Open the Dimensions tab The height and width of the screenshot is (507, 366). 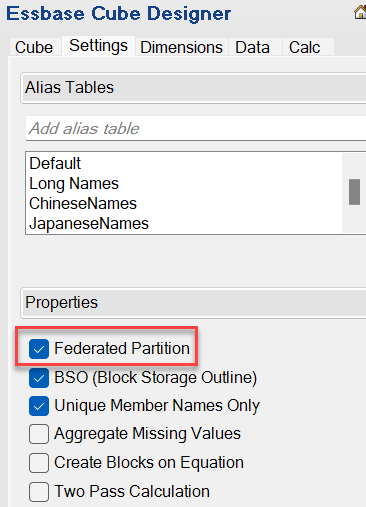[x=181, y=47]
